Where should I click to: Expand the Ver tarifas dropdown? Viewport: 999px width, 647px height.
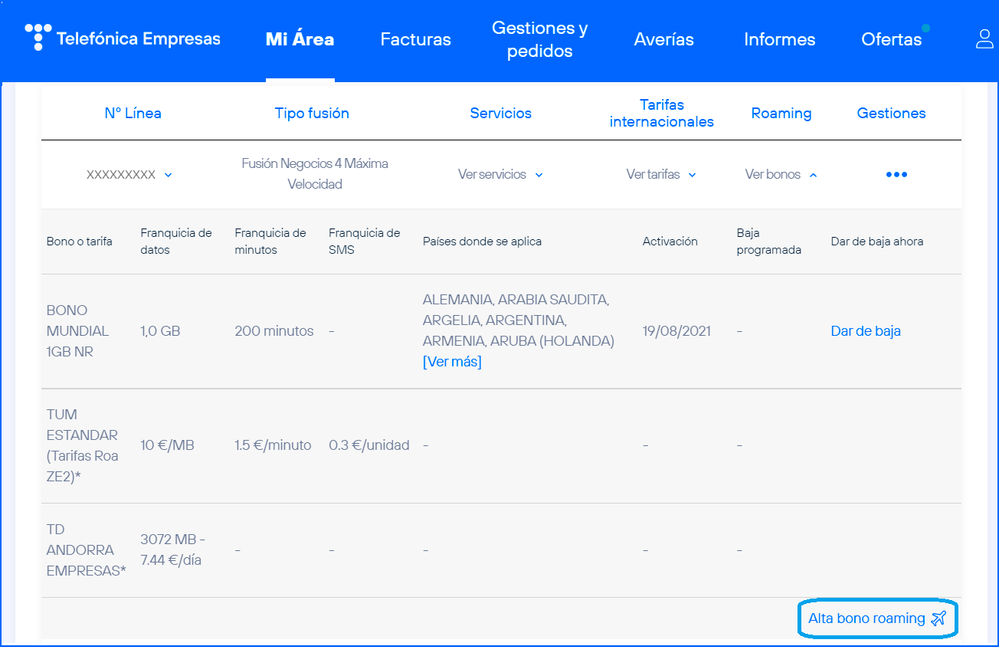pyautogui.click(x=661, y=175)
